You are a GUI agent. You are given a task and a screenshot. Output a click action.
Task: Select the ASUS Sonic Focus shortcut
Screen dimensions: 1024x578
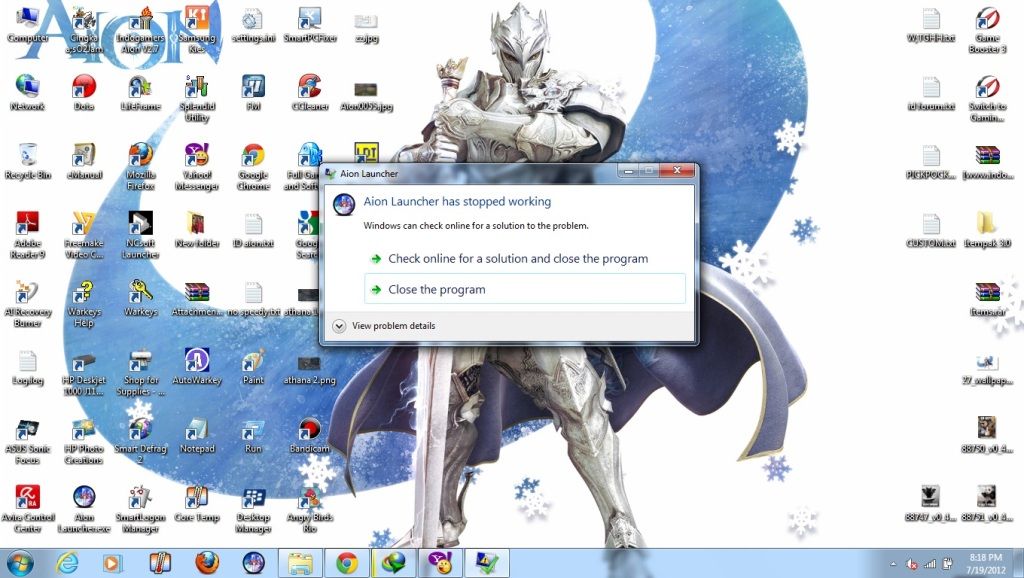tap(27, 441)
